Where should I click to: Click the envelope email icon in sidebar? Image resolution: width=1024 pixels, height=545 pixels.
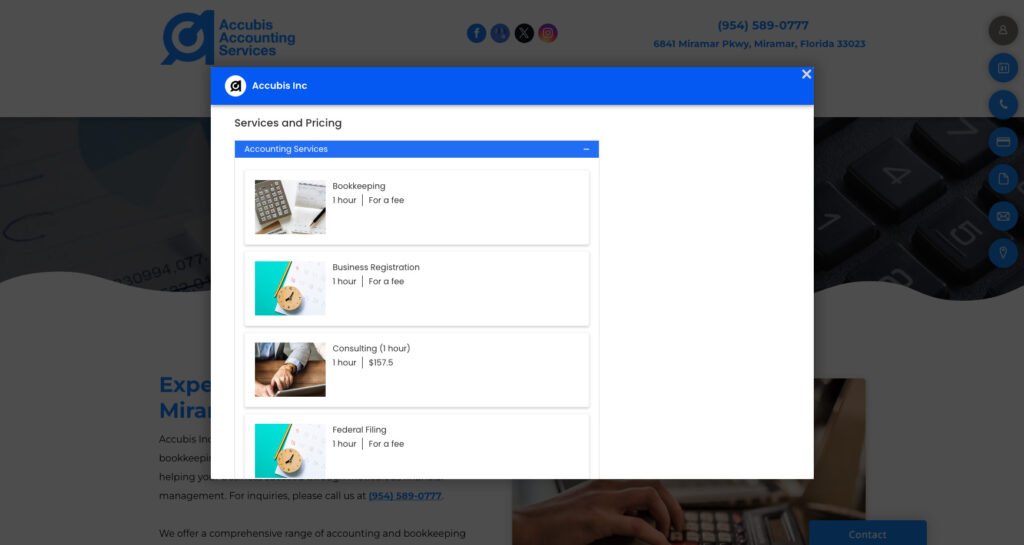click(1003, 216)
